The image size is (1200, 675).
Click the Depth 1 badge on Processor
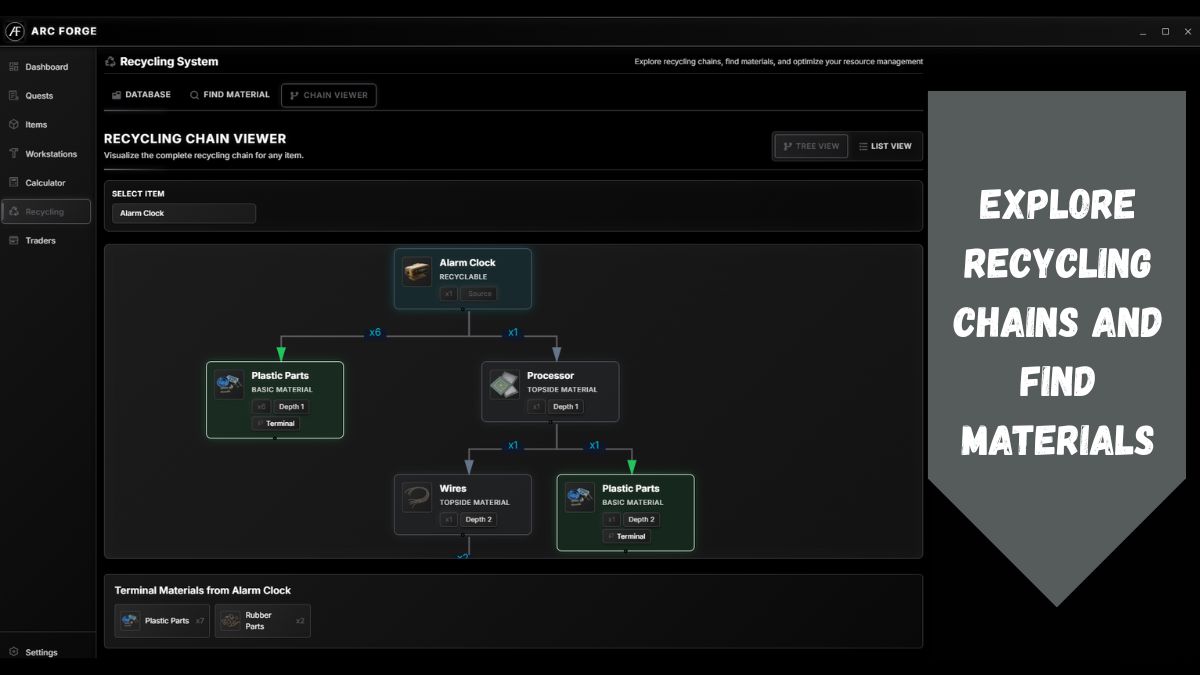(565, 407)
